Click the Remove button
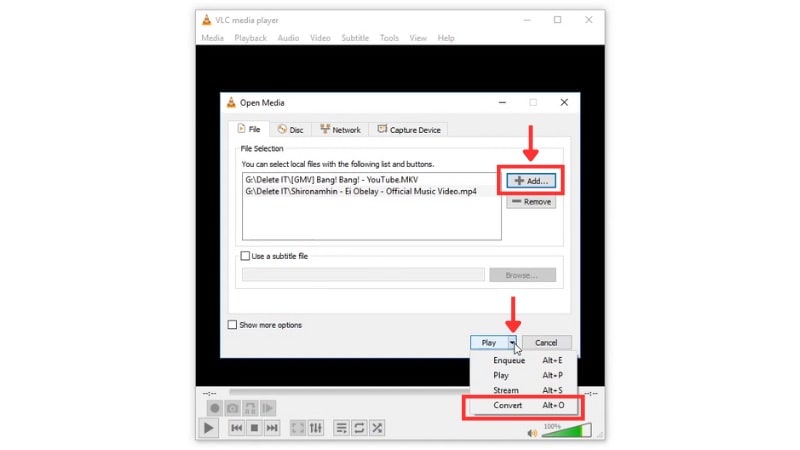Viewport: 800px width, 450px height. tap(531, 202)
